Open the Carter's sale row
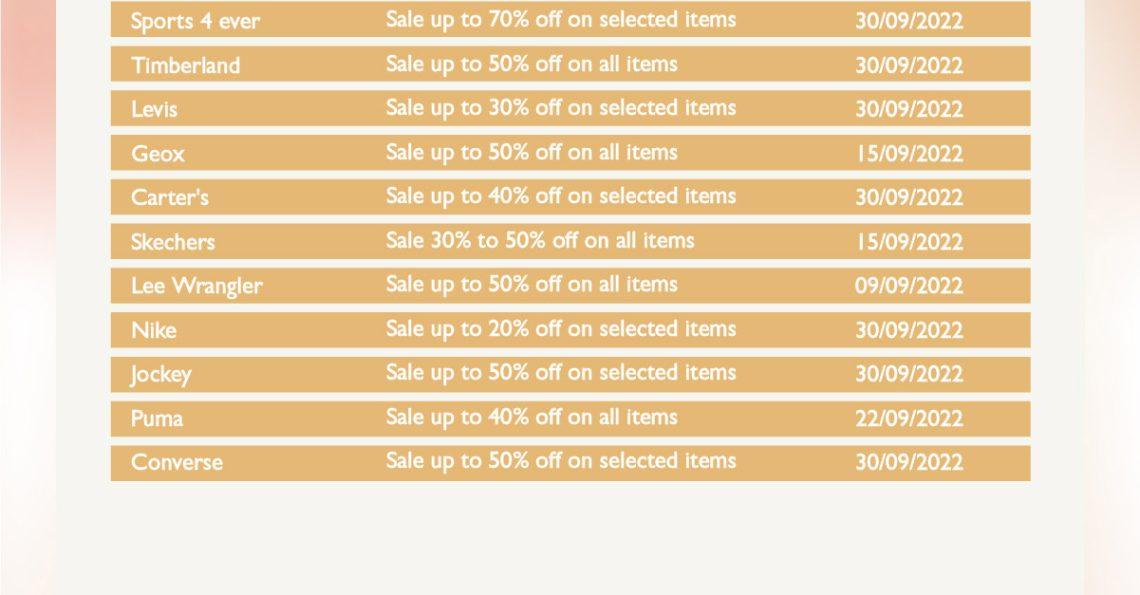This screenshot has width=1140, height=595. point(570,197)
